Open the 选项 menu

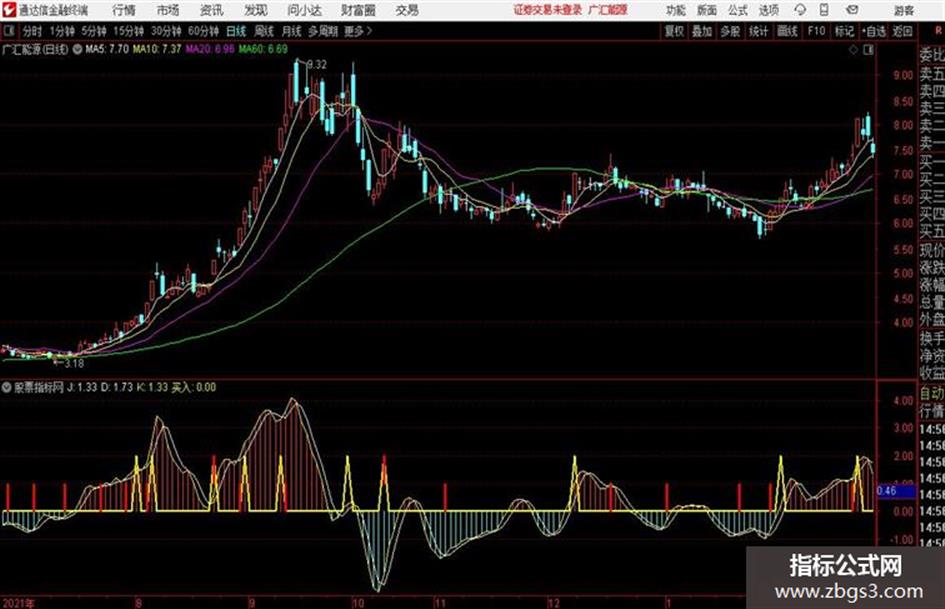(x=769, y=10)
